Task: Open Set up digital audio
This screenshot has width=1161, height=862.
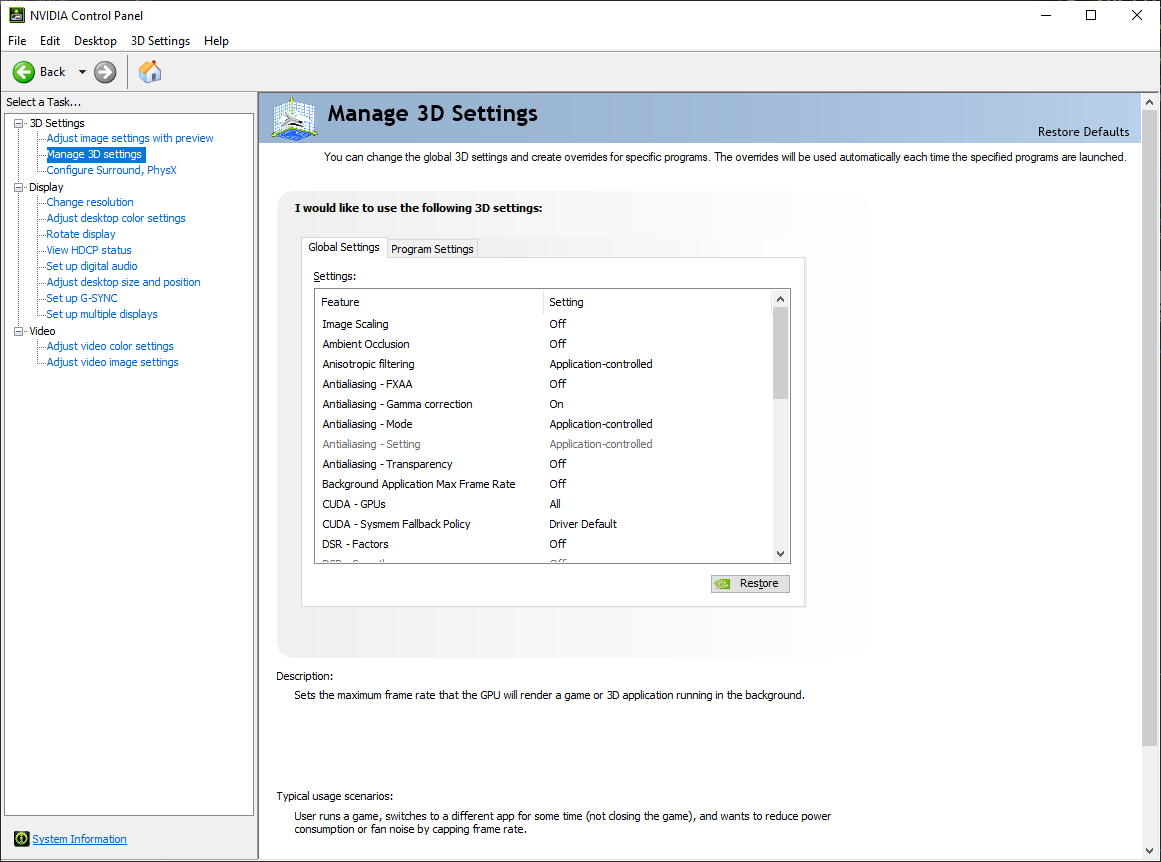Action: 92,266
